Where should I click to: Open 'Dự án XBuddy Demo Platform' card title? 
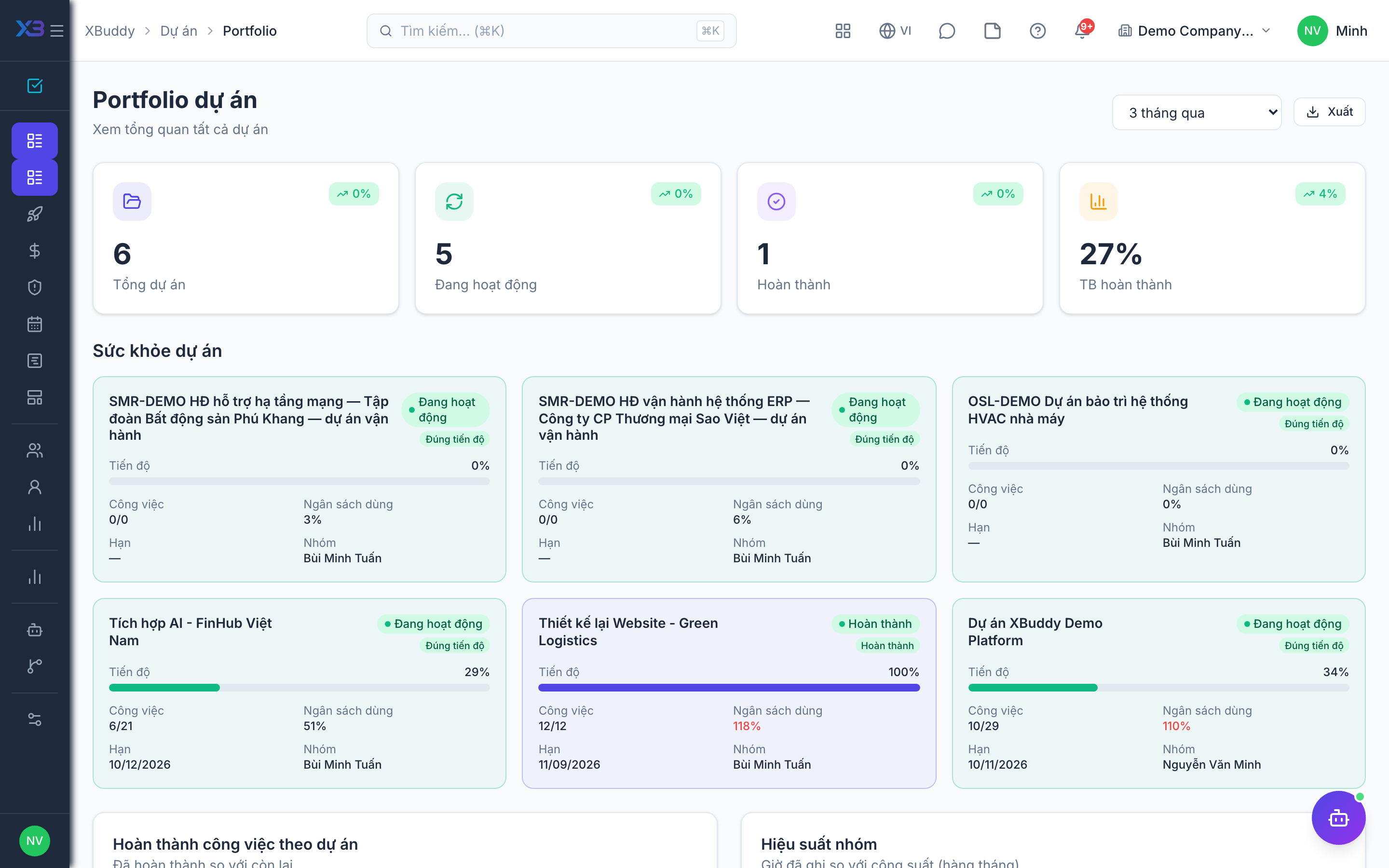point(1035,632)
